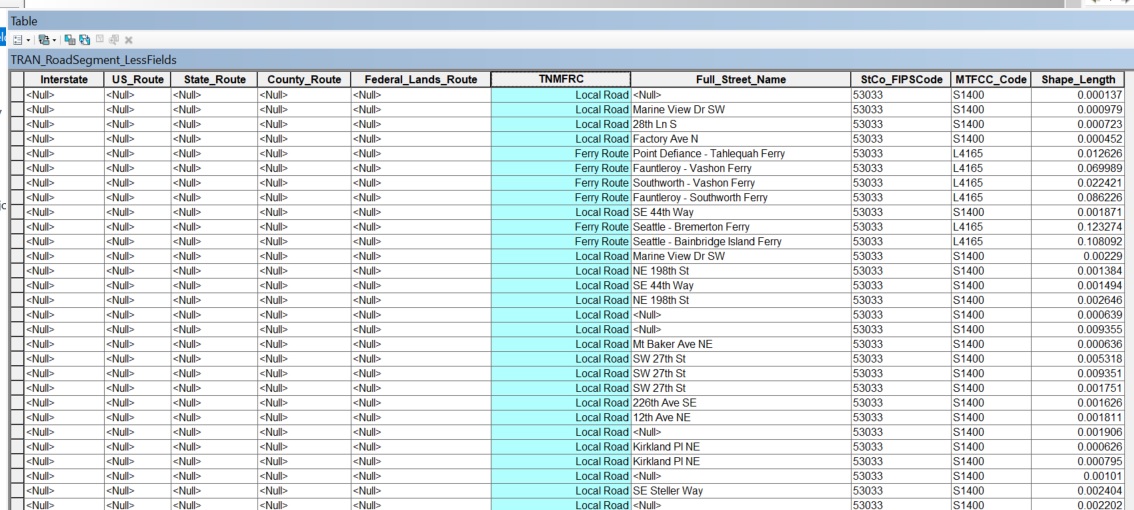Select the StCo_FIPSCode column header

coord(900,80)
